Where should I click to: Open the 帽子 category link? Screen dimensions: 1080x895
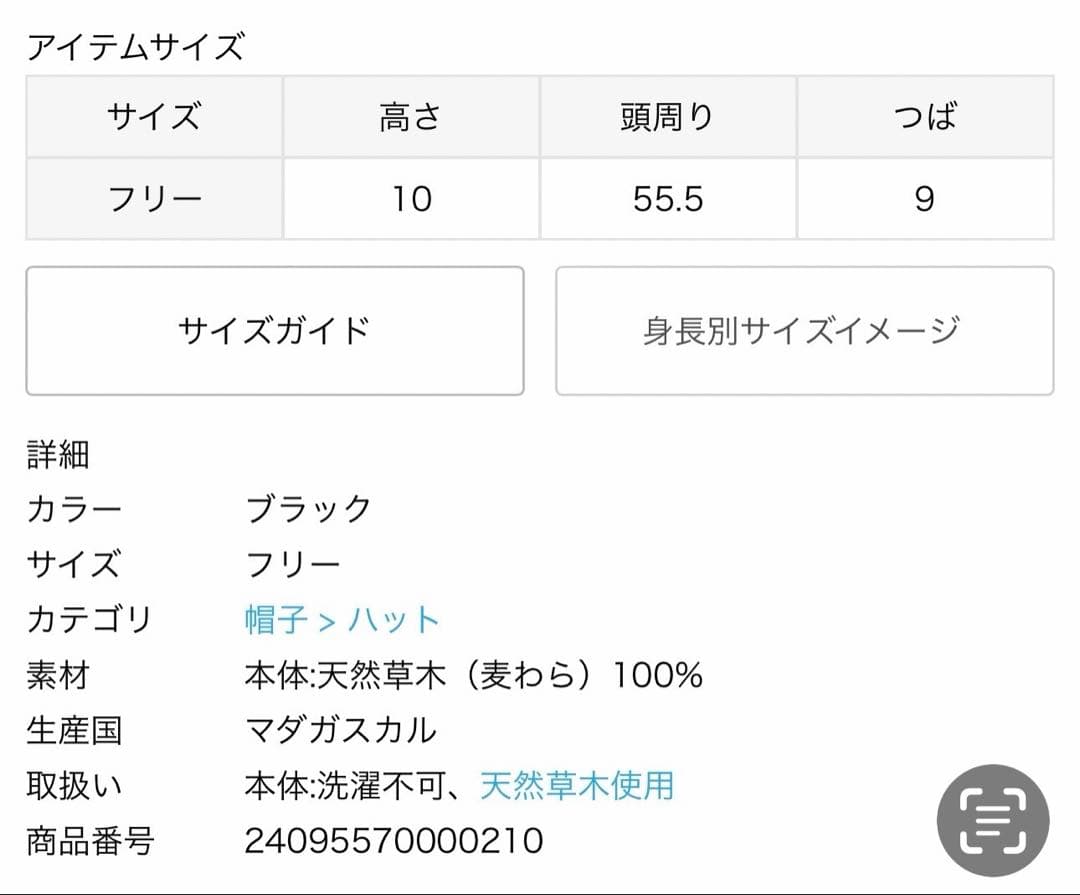pyautogui.click(x=276, y=620)
